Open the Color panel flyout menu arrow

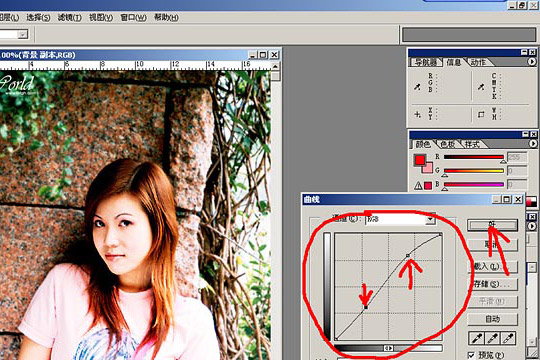532,143
